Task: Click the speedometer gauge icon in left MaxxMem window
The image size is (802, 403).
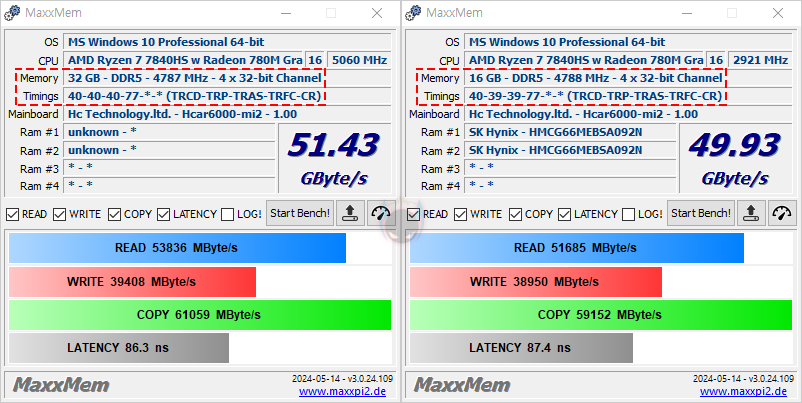Action: click(381, 213)
